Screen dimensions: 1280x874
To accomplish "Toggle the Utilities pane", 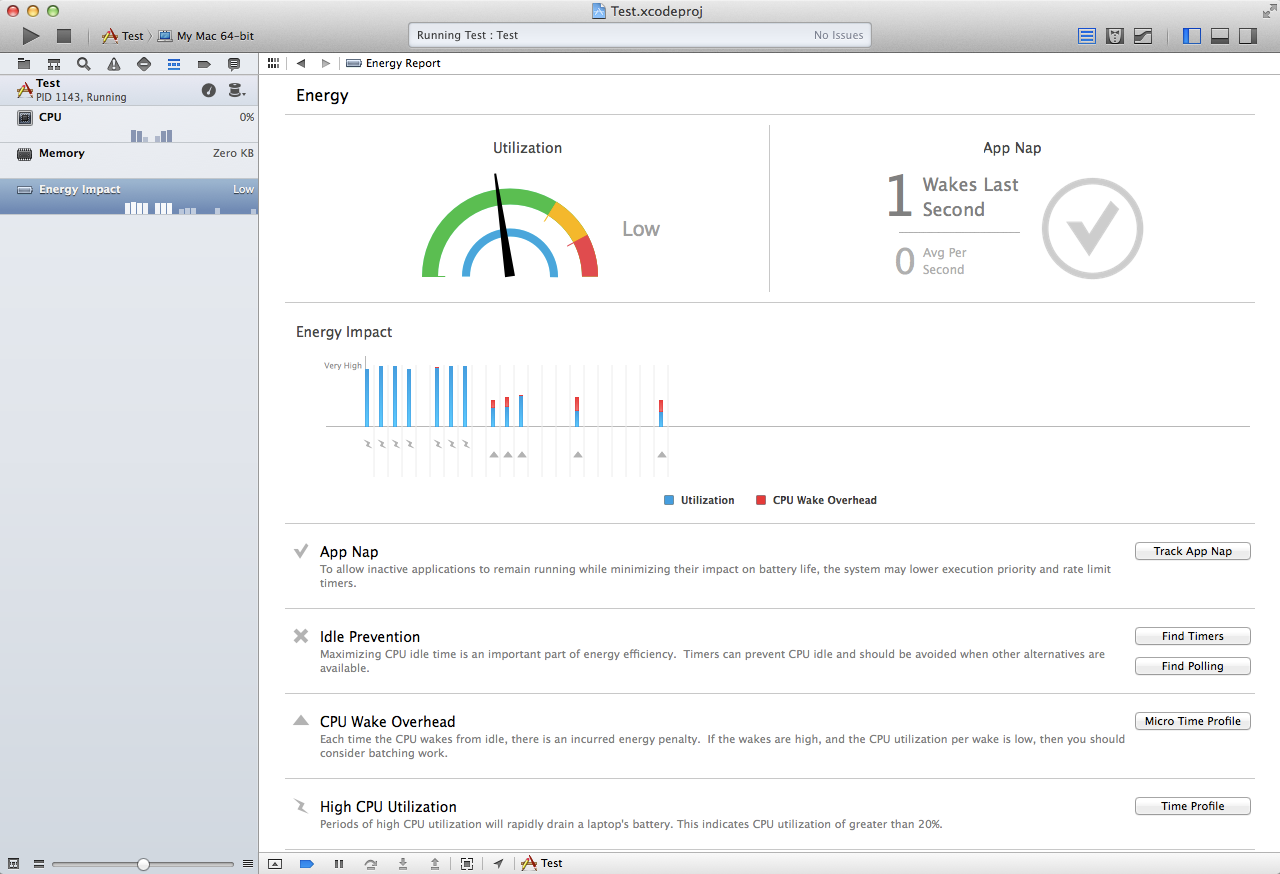I will tap(1248, 36).
